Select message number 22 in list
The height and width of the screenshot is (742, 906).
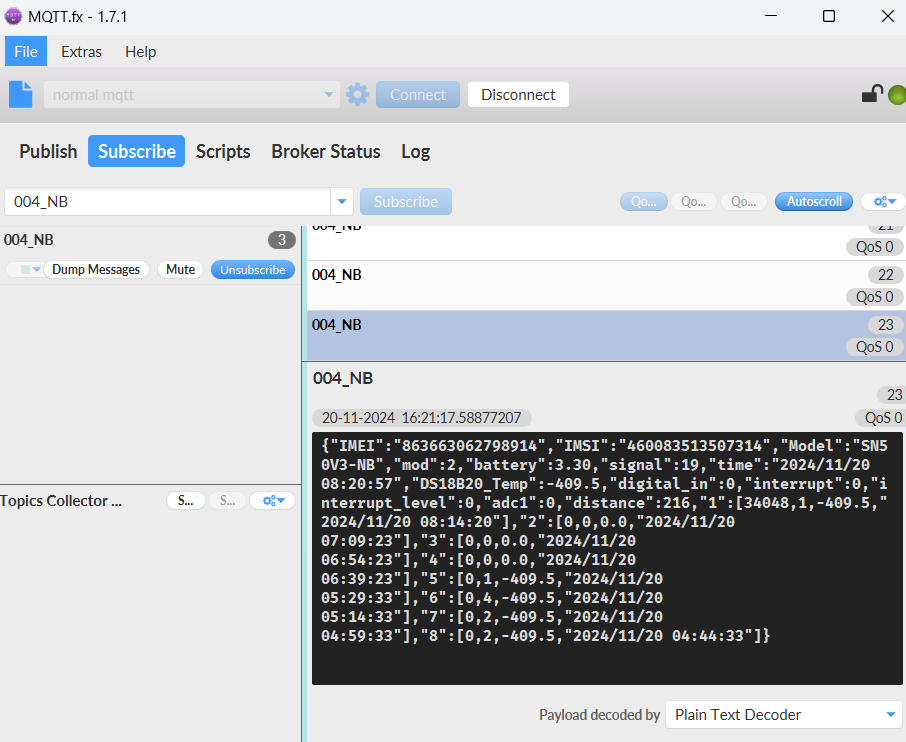606,285
